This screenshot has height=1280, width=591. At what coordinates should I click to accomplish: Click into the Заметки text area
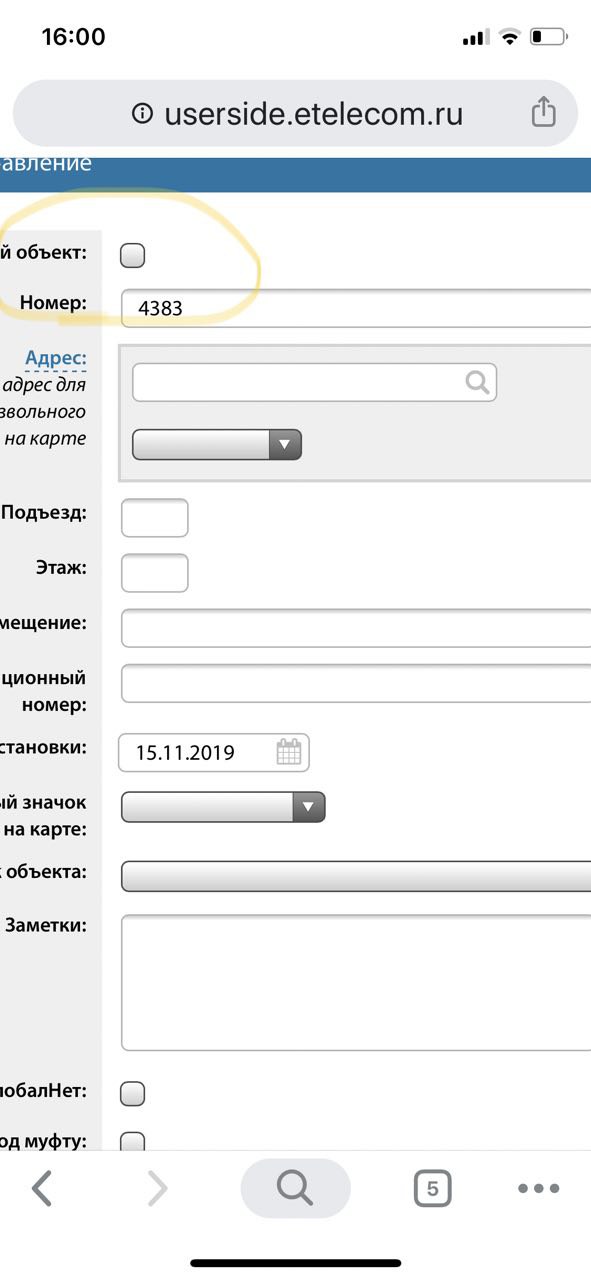coord(356,982)
